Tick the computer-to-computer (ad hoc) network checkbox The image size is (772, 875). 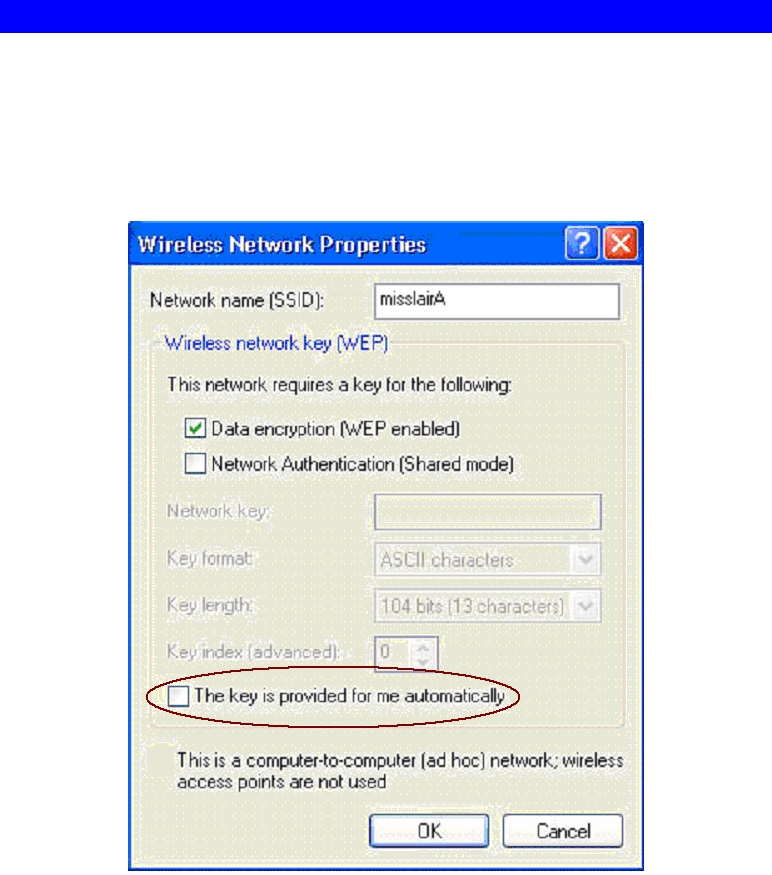pyautogui.click(x=161, y=760)
